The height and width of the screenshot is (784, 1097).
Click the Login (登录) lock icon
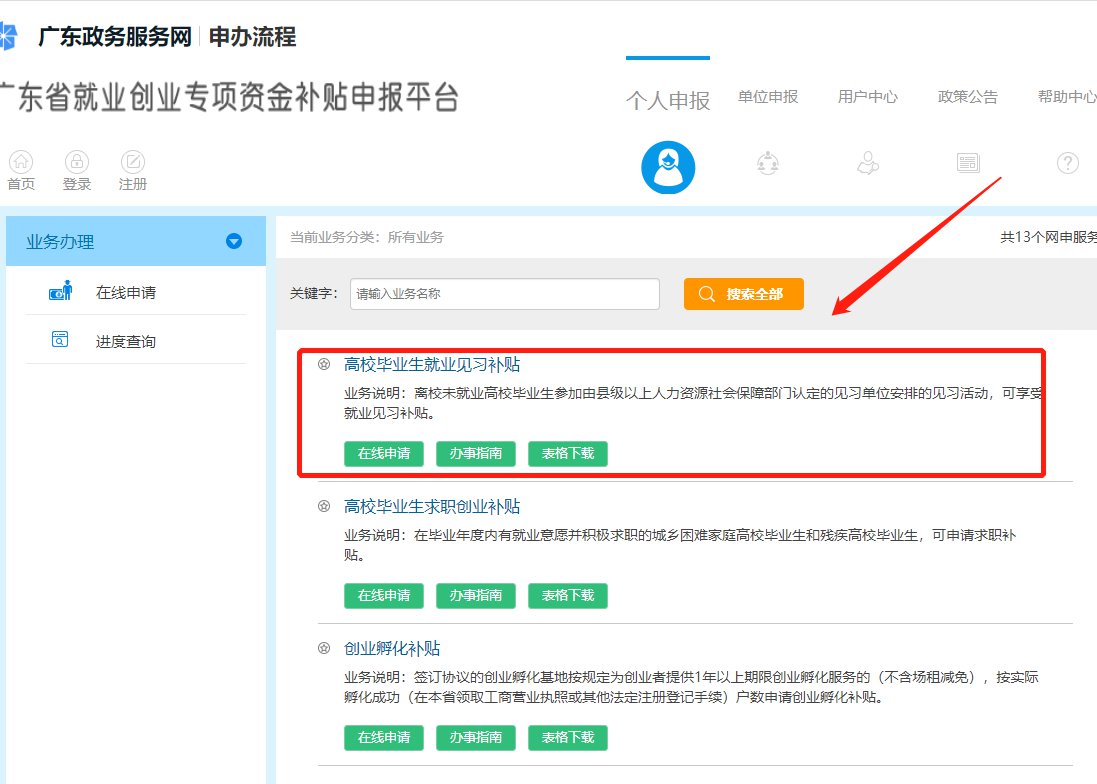click(x=77, y=162)
